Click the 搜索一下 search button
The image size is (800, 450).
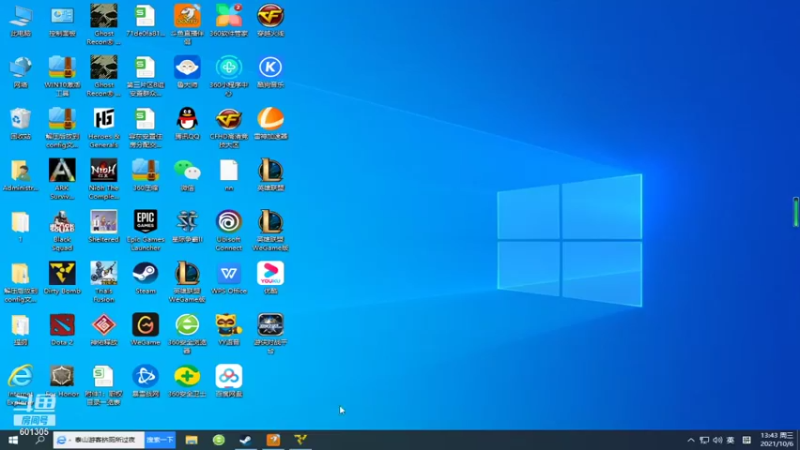click(160, 440)
